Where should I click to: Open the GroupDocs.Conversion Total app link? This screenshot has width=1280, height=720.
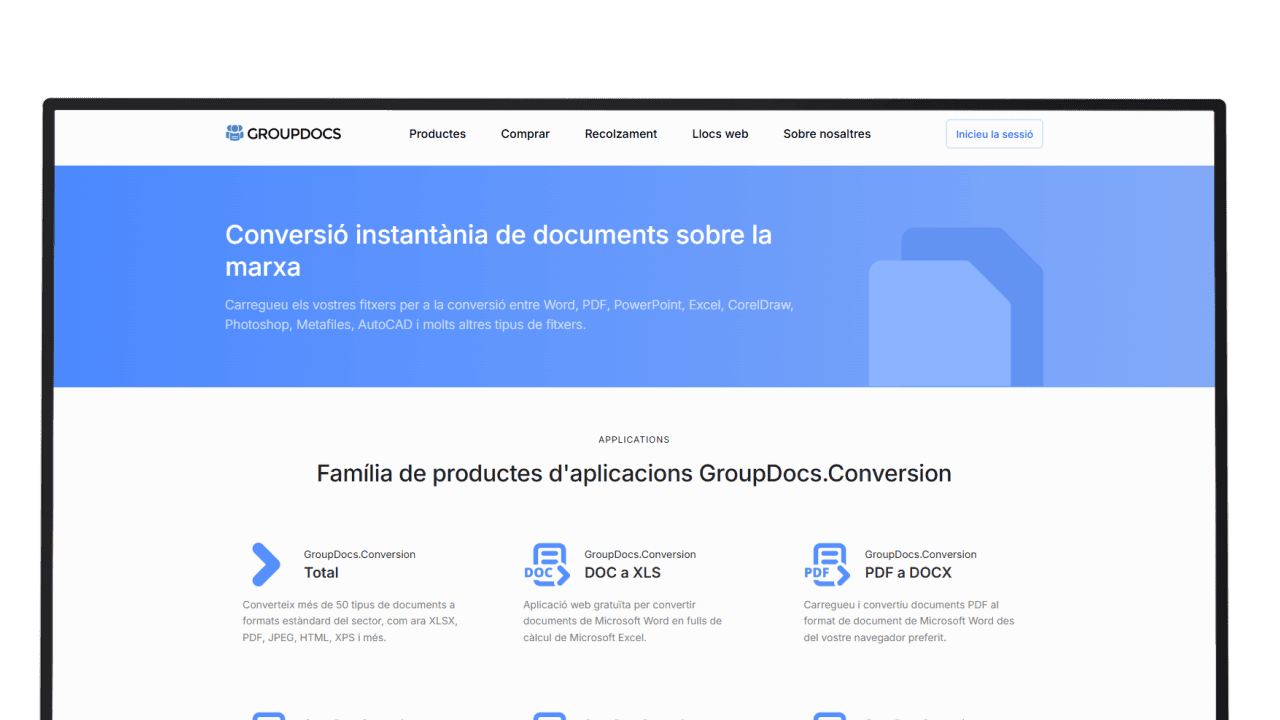321,573
